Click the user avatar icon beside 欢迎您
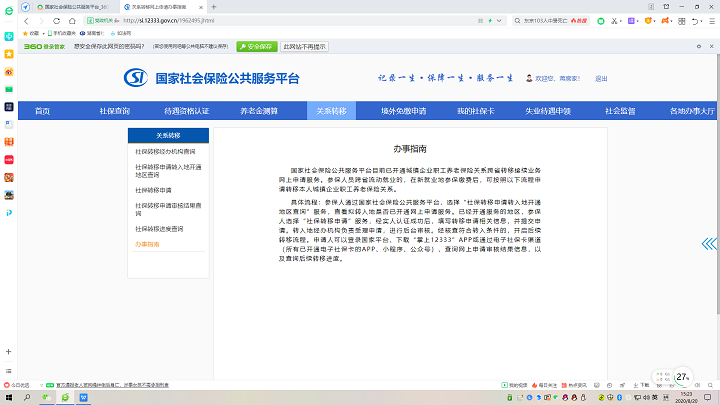Viewport: 720px width, 405px height. 529,78
